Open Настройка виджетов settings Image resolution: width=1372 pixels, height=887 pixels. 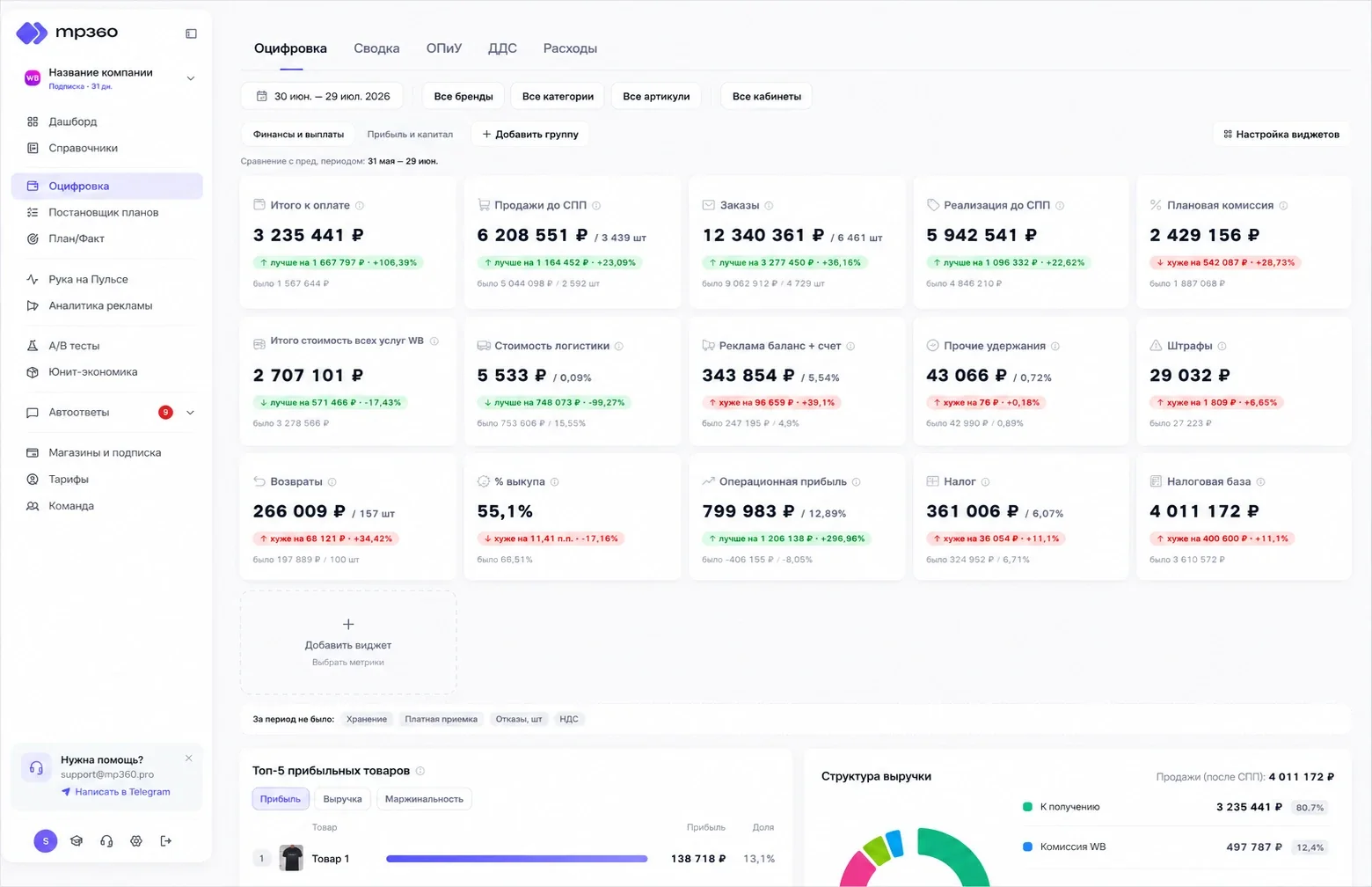point(1281,135)
